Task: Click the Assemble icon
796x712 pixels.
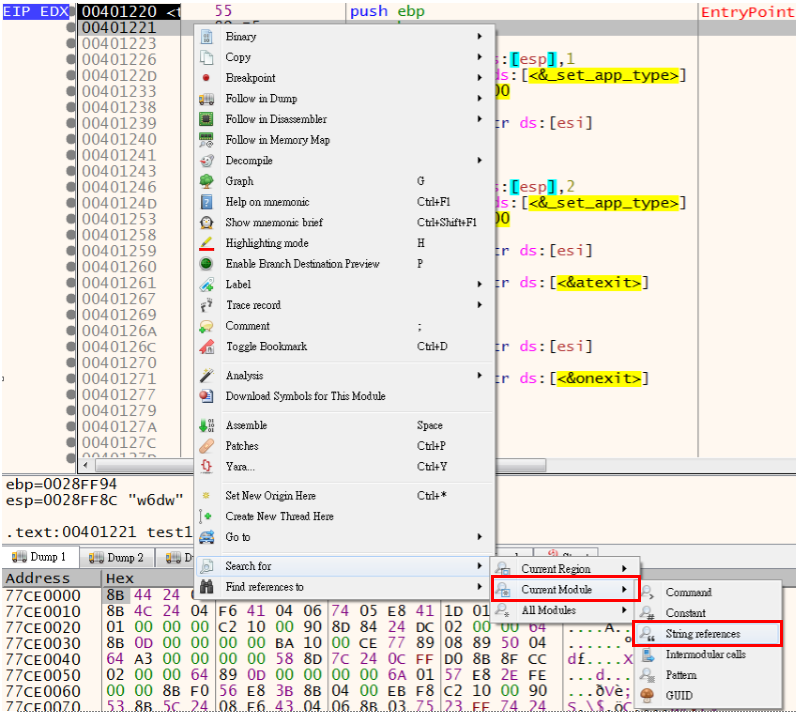Action: coord(206,425)
